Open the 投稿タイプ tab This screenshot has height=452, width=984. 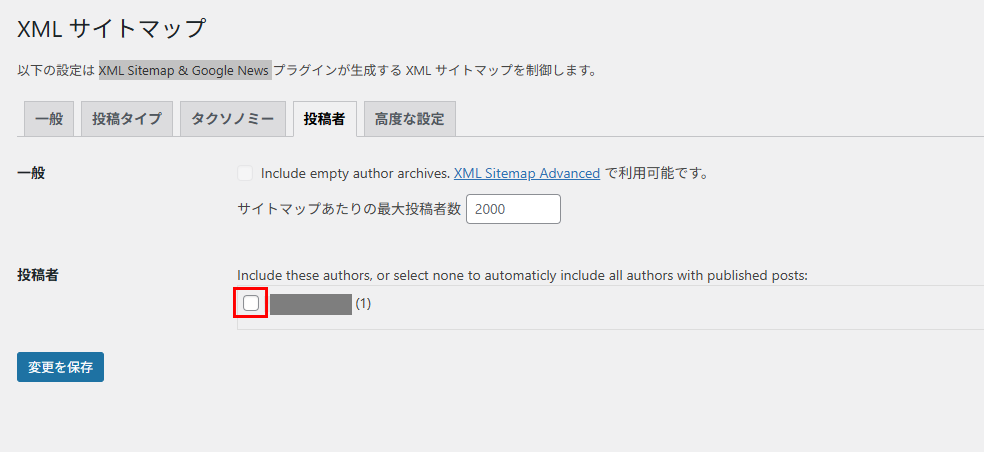pos(126,118)
